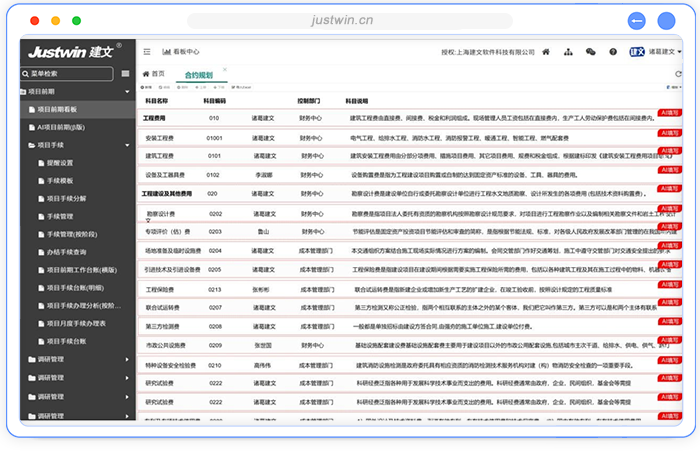Screen dimensions: 700x454
Task: Click the 菜单检索 search field
Action: pyautogui.click(x=65, y=73)
